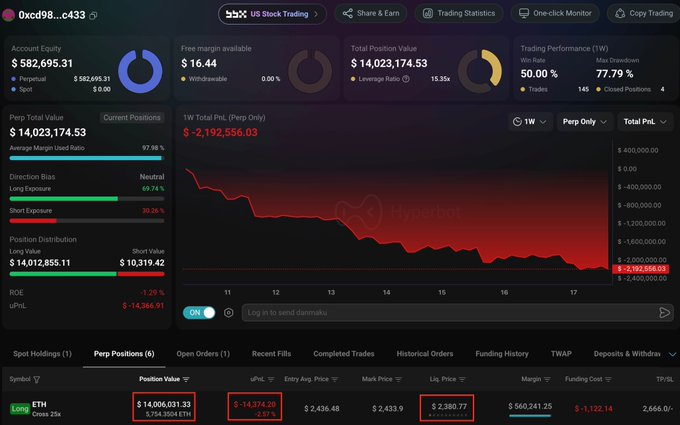Click the Long Exposure green bar
This screenshot has height=425, width=680.
click(x=64, y=199)
